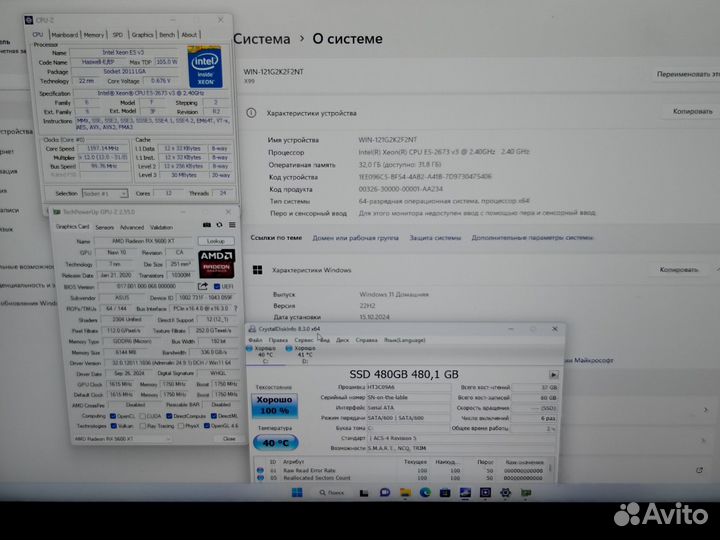Open the Bench tab in CPU-Z
The image size is (720, 540).
pyautogui.click(x=167, y=35)
